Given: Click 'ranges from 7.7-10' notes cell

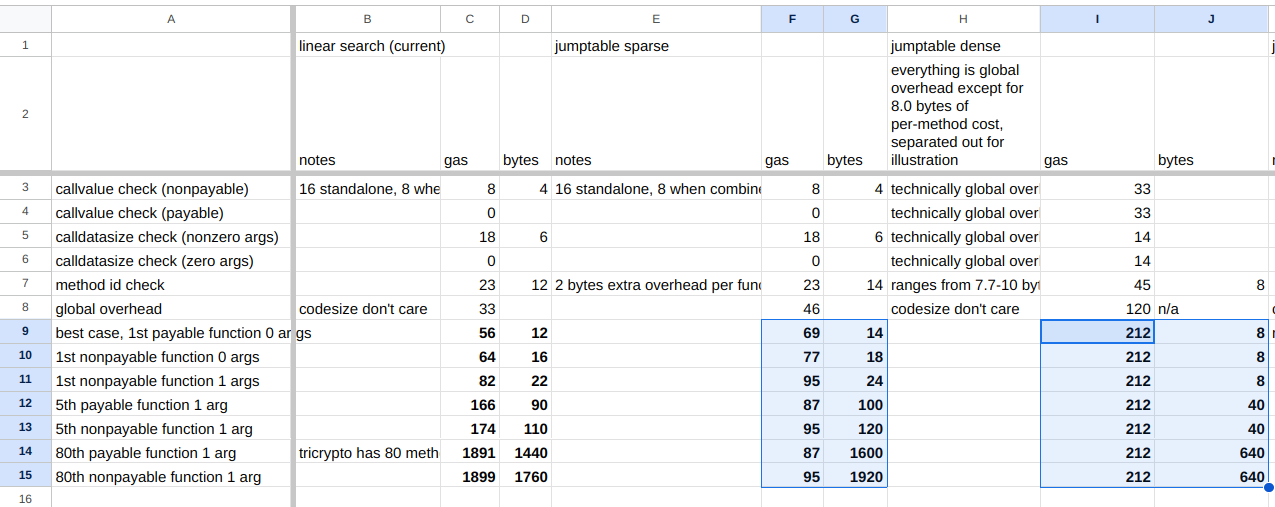Looking at the screenshot, I should tap(963, 285).
